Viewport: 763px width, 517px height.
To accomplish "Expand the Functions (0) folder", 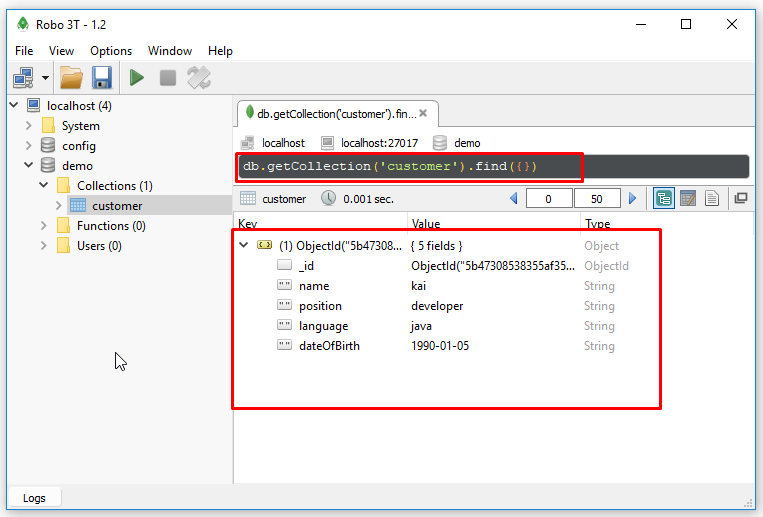I will coord(44,225).
